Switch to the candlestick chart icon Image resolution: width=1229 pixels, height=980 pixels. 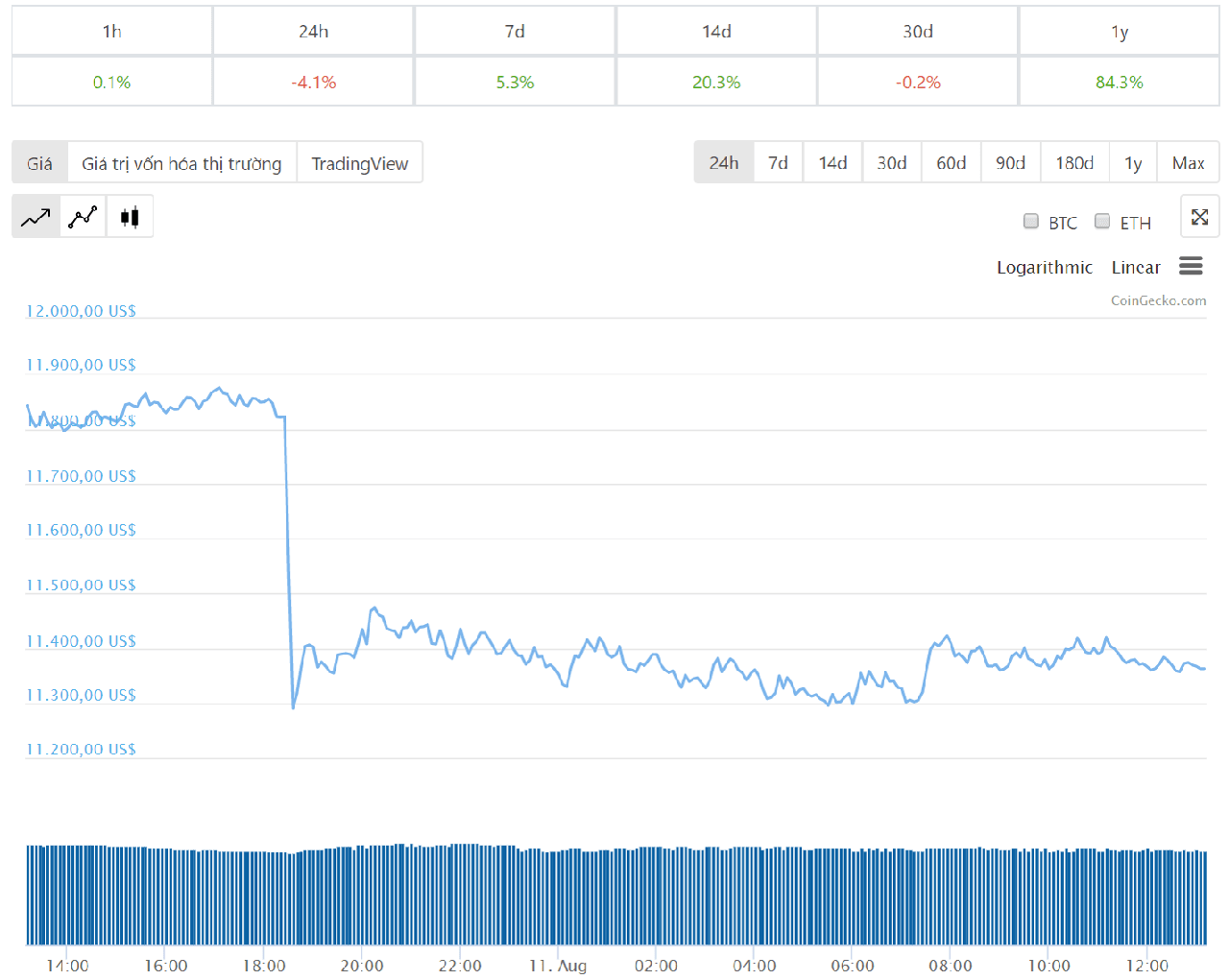[130, 217]
